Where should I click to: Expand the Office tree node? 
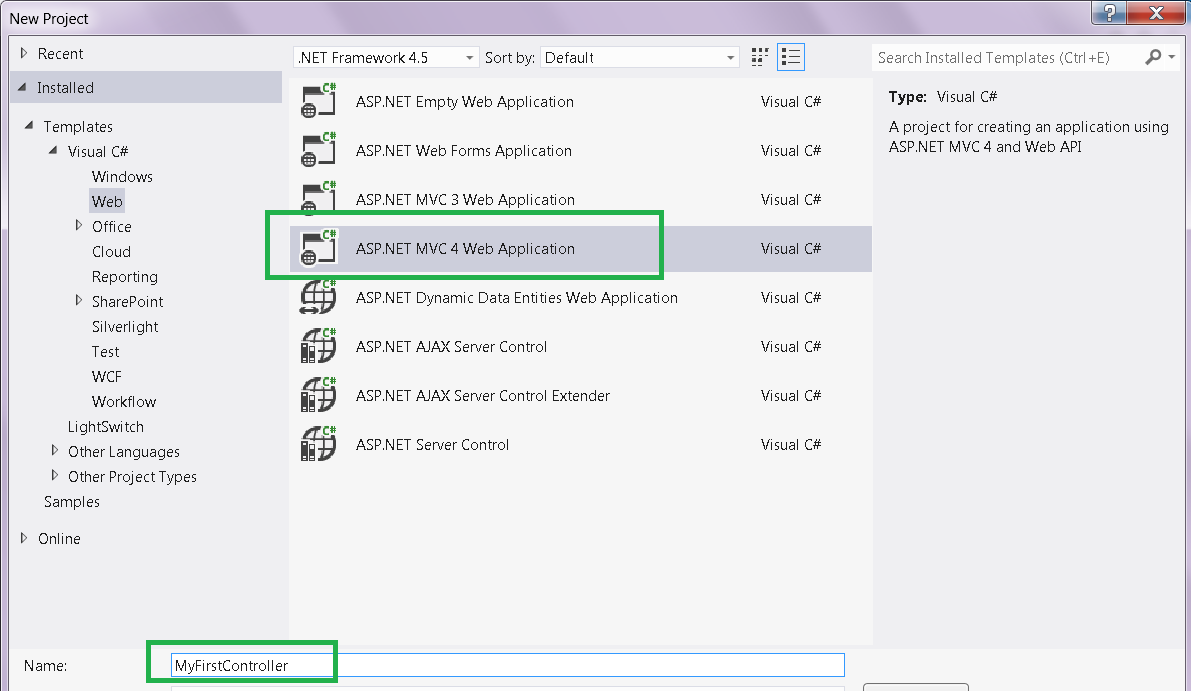pyautogui.click(x=79, y=226)
